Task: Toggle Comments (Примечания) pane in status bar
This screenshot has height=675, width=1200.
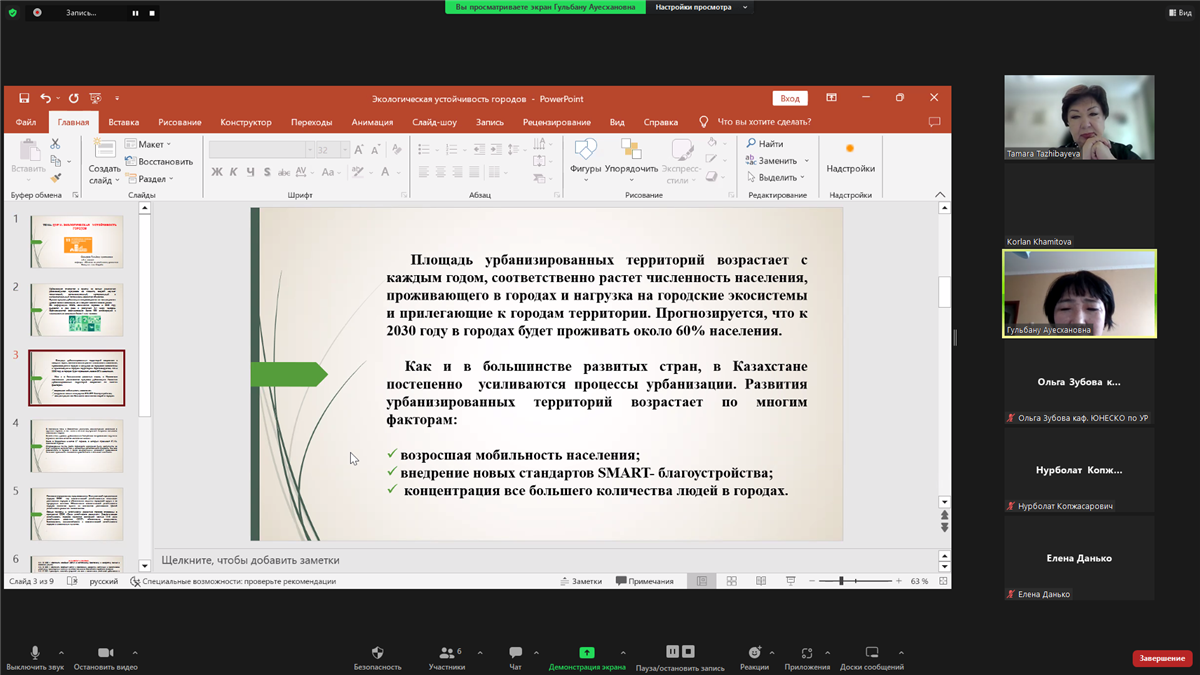Action: 645,581
